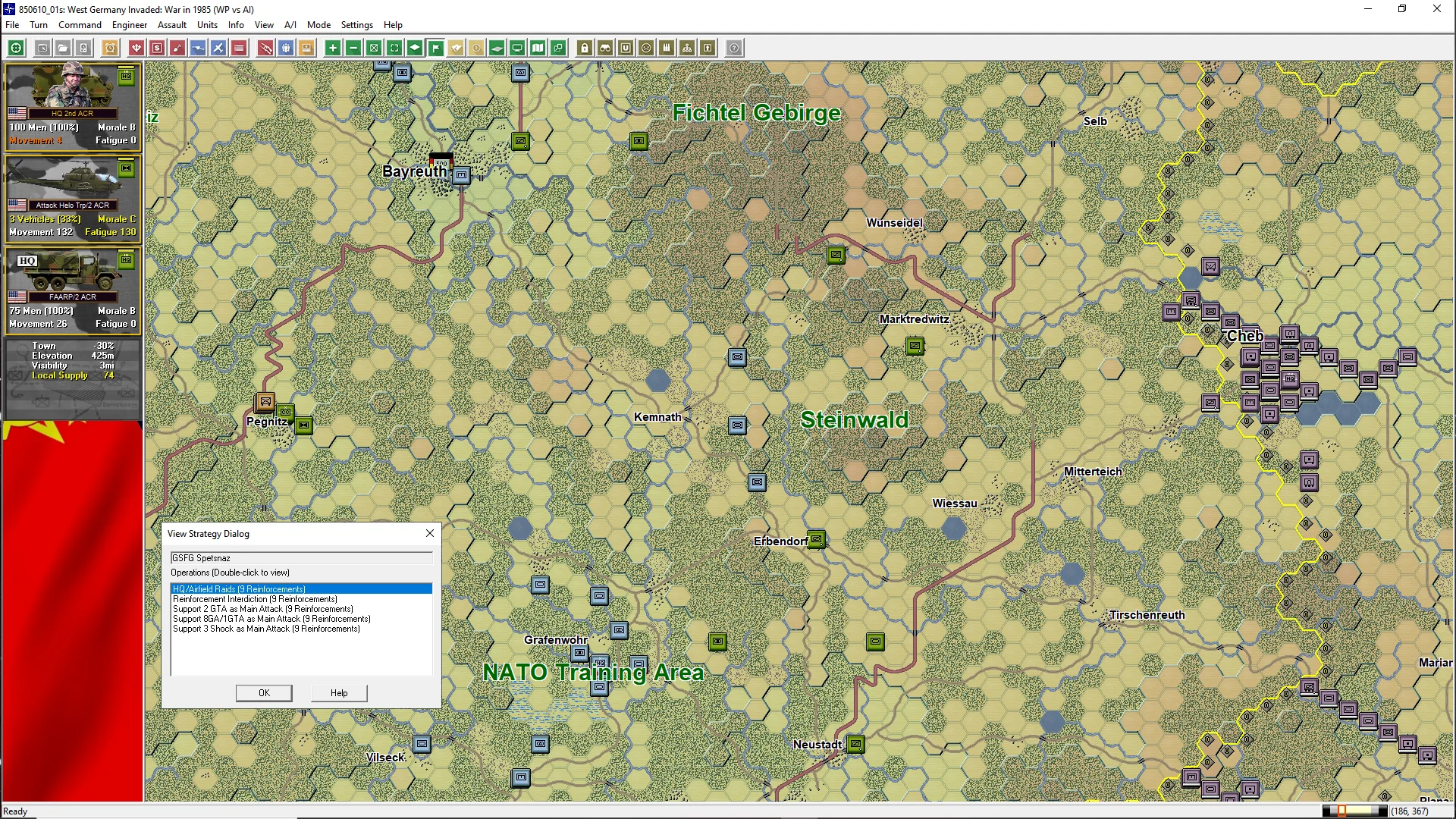Screen dimensions: 1456x819
Task: Click the orange computer A/I icon
Action: tap(306, 48)
